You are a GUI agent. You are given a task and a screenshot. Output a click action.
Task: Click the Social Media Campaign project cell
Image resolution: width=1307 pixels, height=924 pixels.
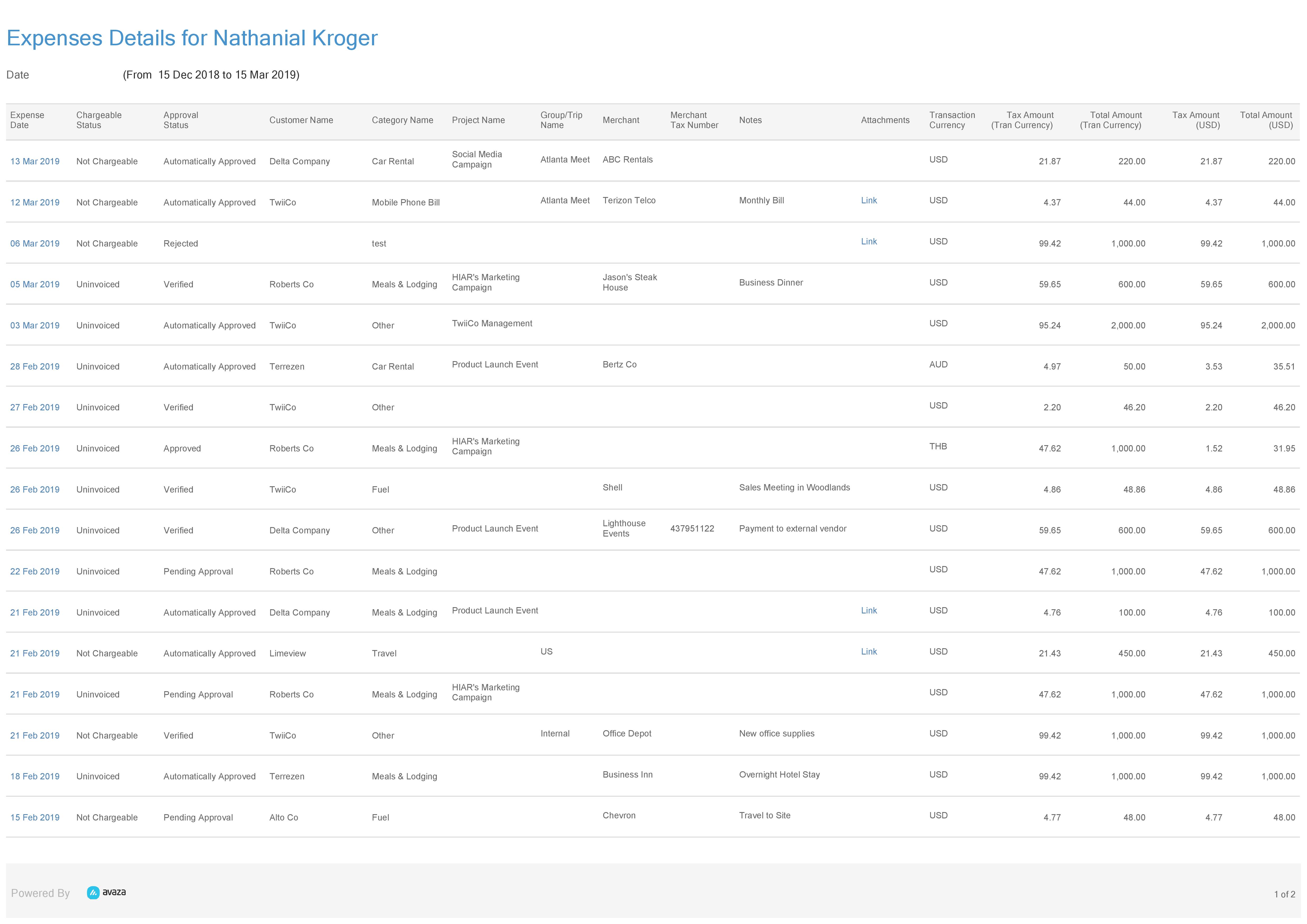tap(477, 159)
